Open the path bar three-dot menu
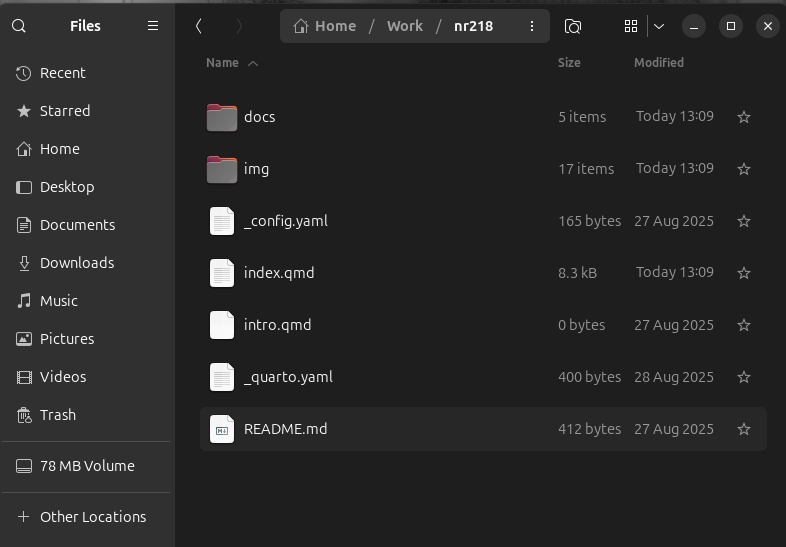786x547 pixels. tap(532, 26)
